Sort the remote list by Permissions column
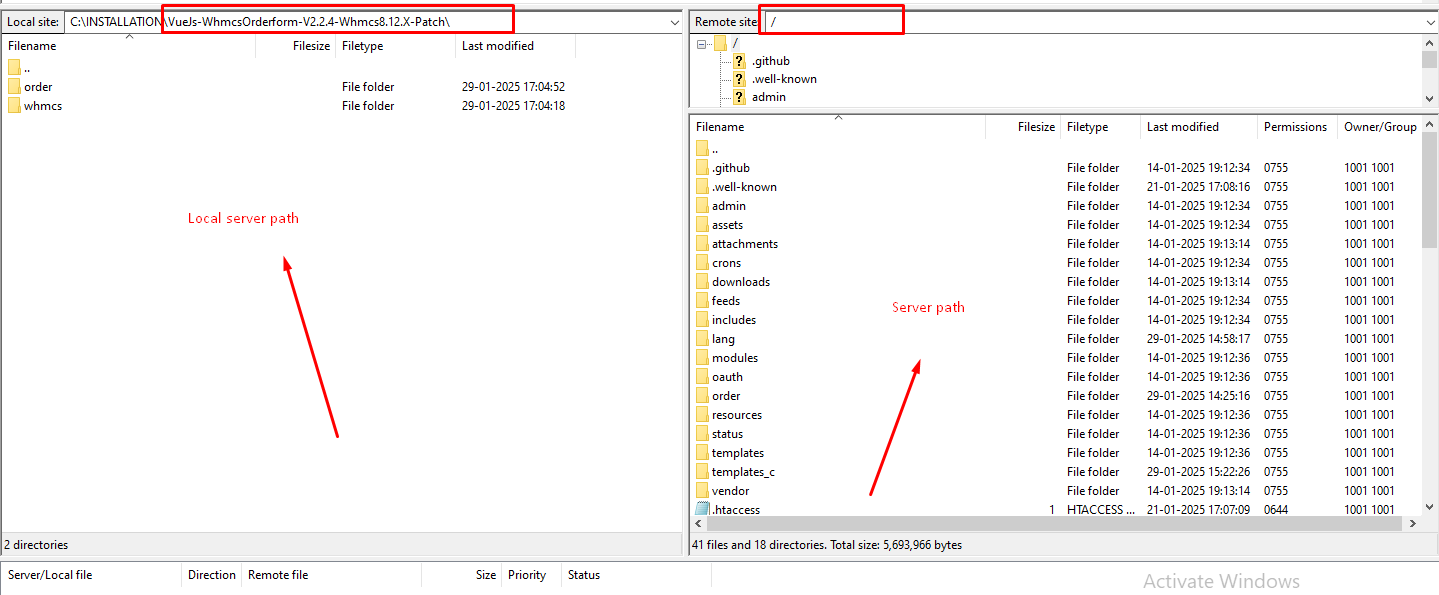1439x595 pixels. (1295, 127)
